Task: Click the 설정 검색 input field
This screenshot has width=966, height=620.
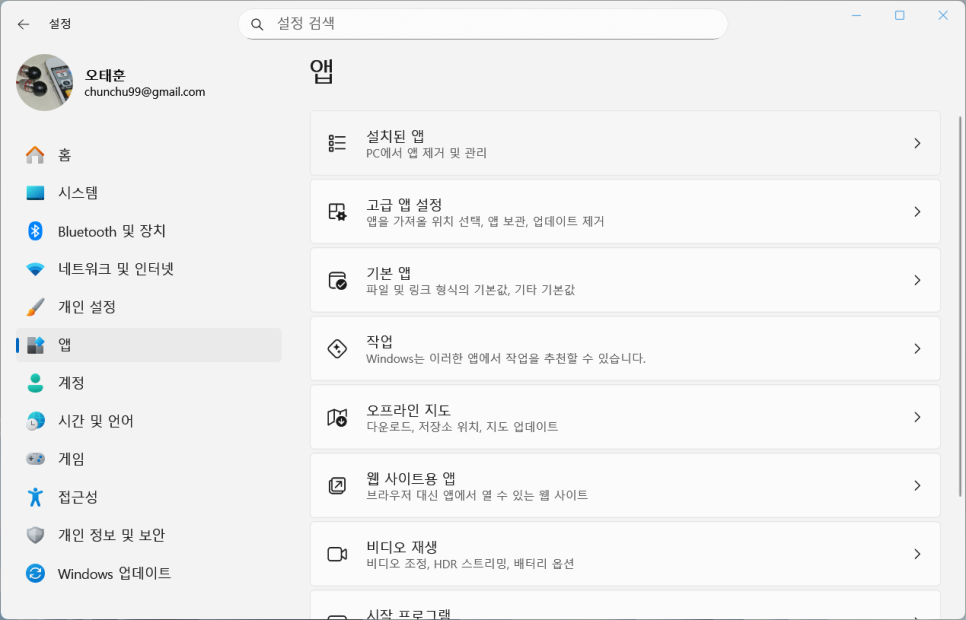Action: click(482, 24)
